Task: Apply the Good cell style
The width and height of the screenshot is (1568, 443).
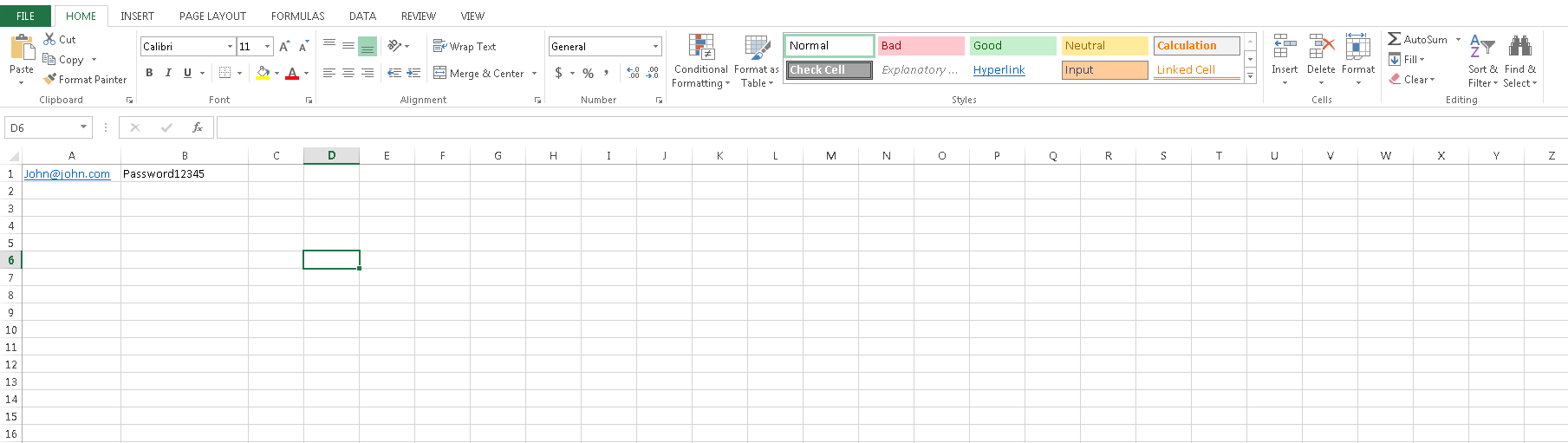Action: point(1012,46)
